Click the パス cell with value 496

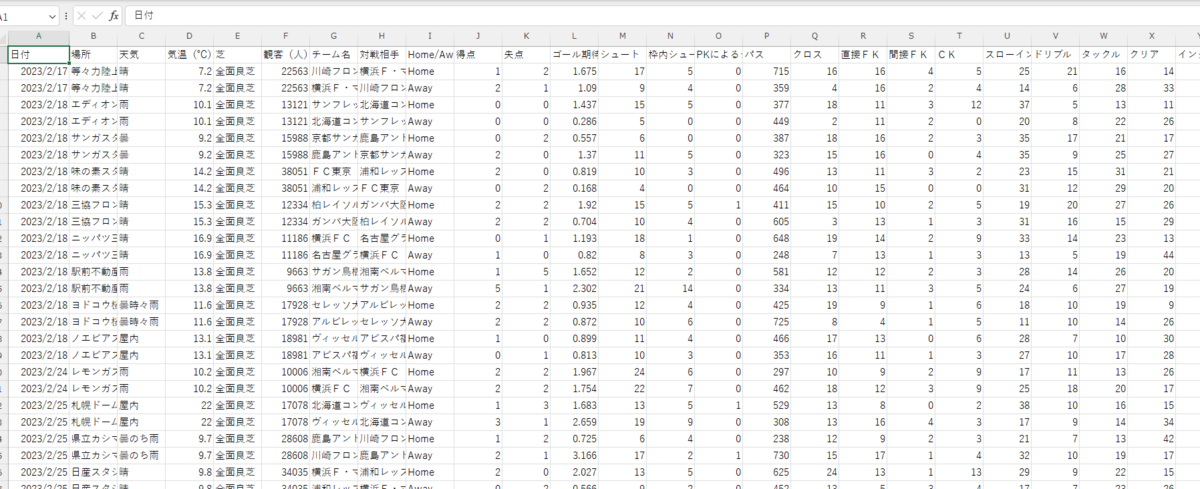tap(766, 171)
